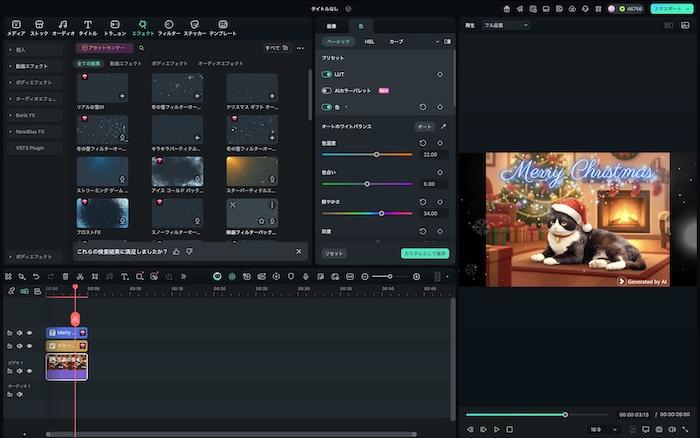Click the trash delete icon in timeline toolbar
The height and width of the screenshot is (438, 700).
coord(66,276)
